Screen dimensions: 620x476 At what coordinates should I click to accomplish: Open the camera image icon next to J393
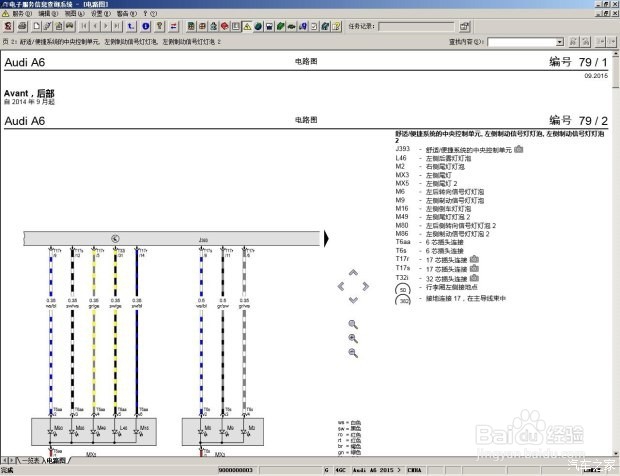coord(519,149)
